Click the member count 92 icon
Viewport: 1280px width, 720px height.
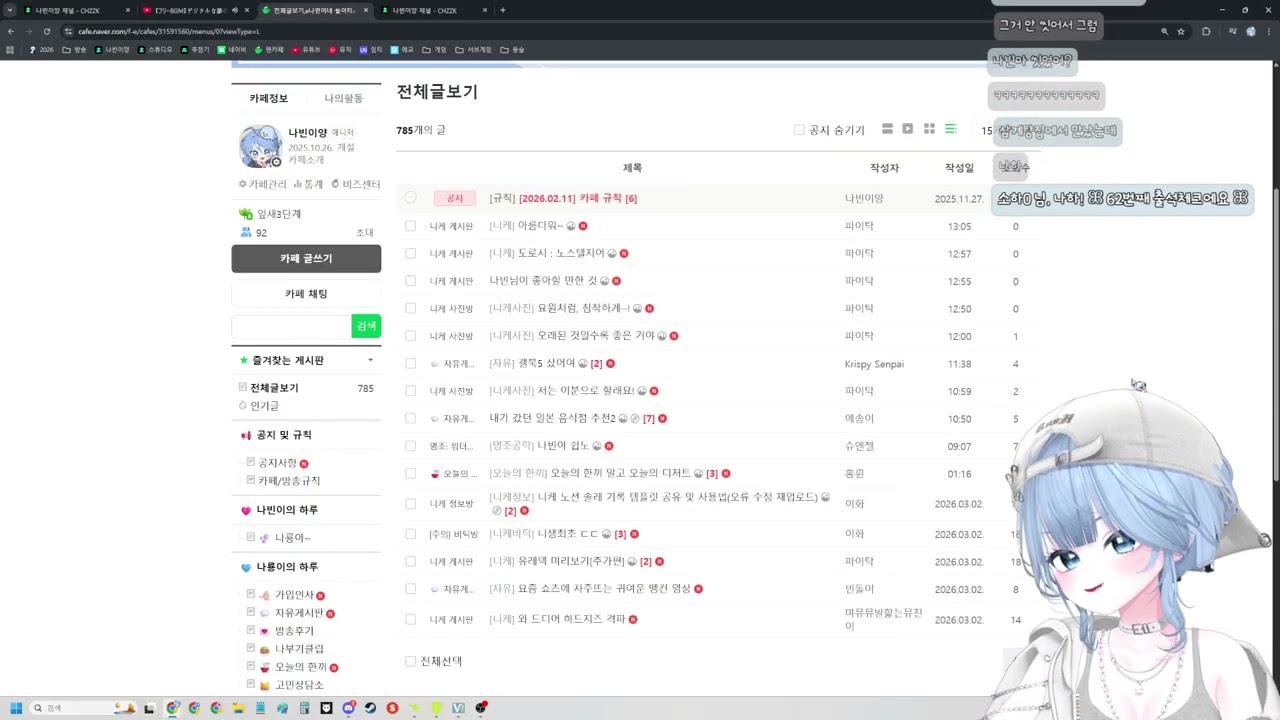[246, 232]
